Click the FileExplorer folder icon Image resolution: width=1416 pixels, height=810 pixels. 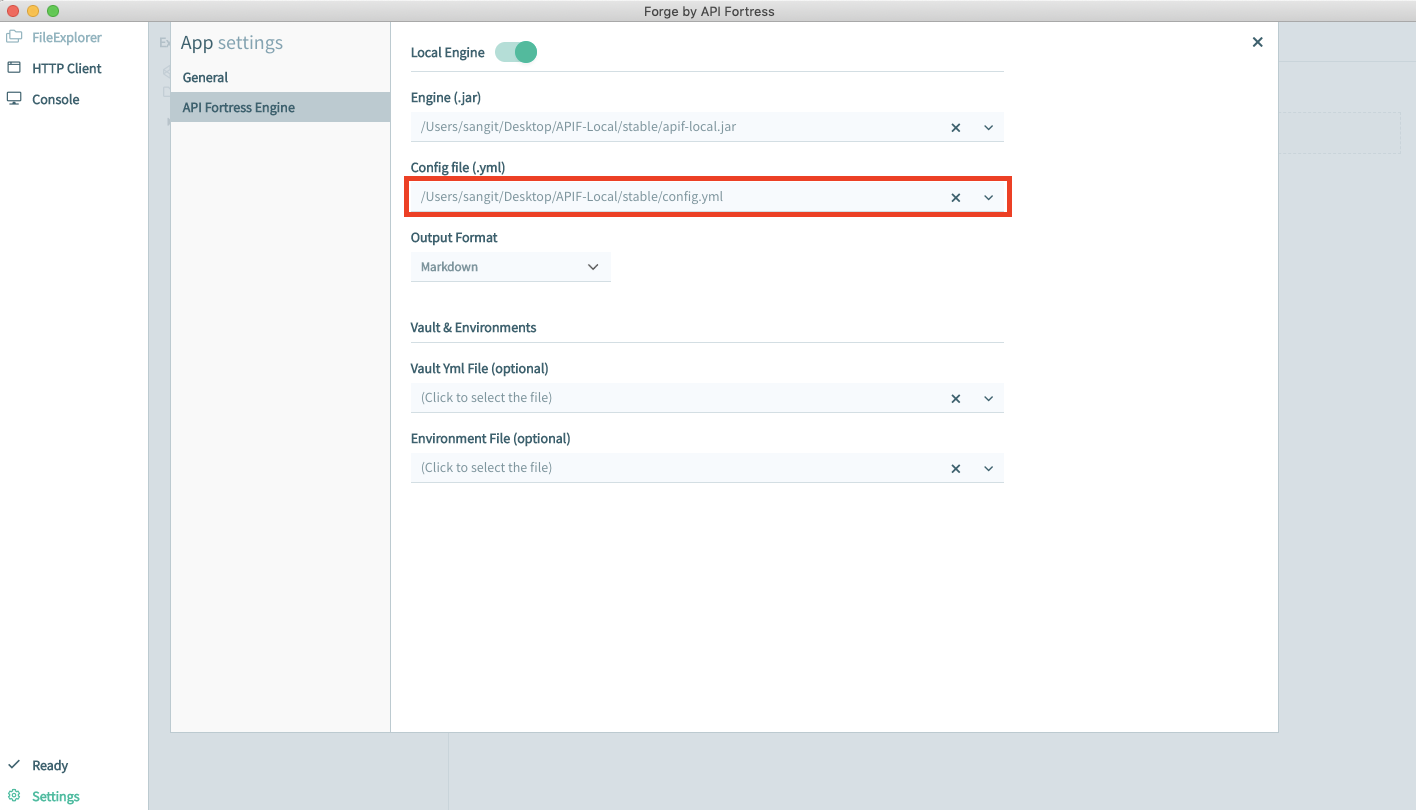click(14, 38)
